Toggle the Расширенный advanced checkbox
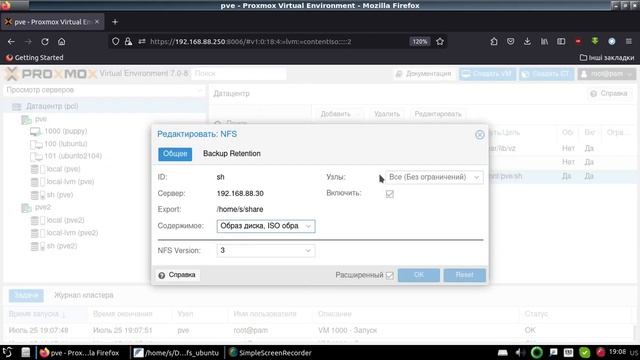Viewport: 640px width, 360px height. (x=390, y=275)
